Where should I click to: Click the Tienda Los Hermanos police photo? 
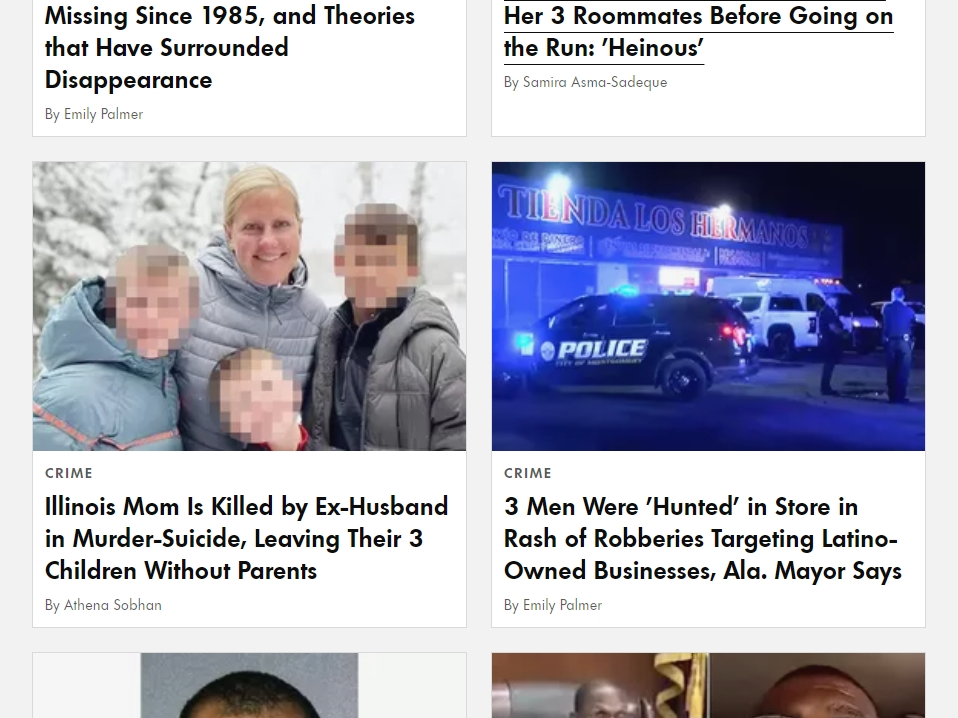pyautogui.click(x=708, y=306)
